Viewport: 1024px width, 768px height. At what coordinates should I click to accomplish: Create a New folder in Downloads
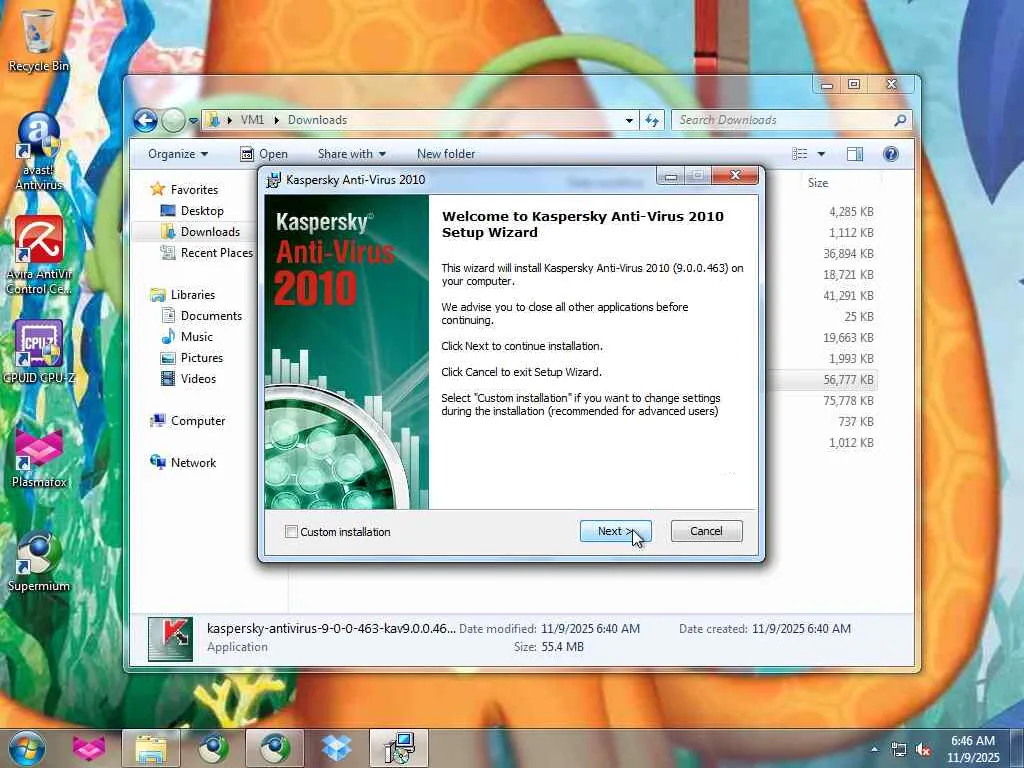click(x=446, y=154)
